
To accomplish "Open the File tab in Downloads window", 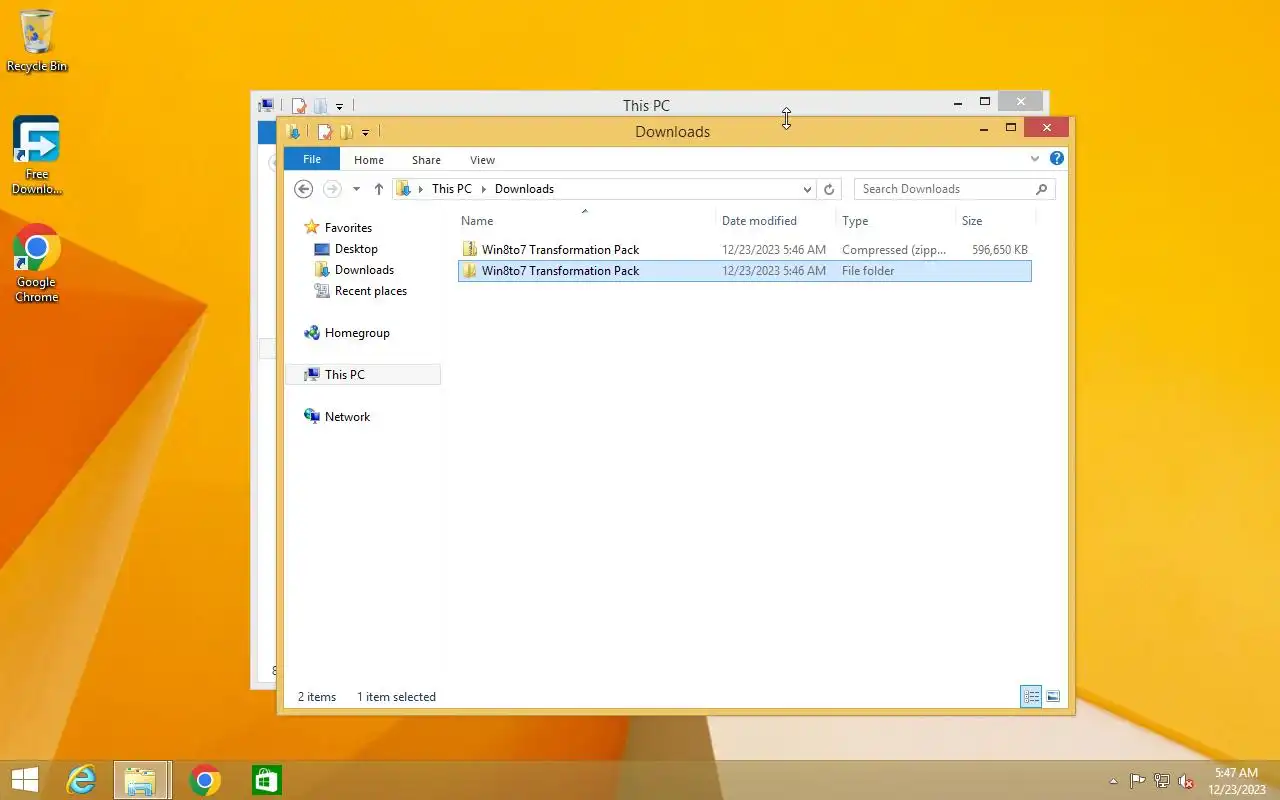I will 312,159.
